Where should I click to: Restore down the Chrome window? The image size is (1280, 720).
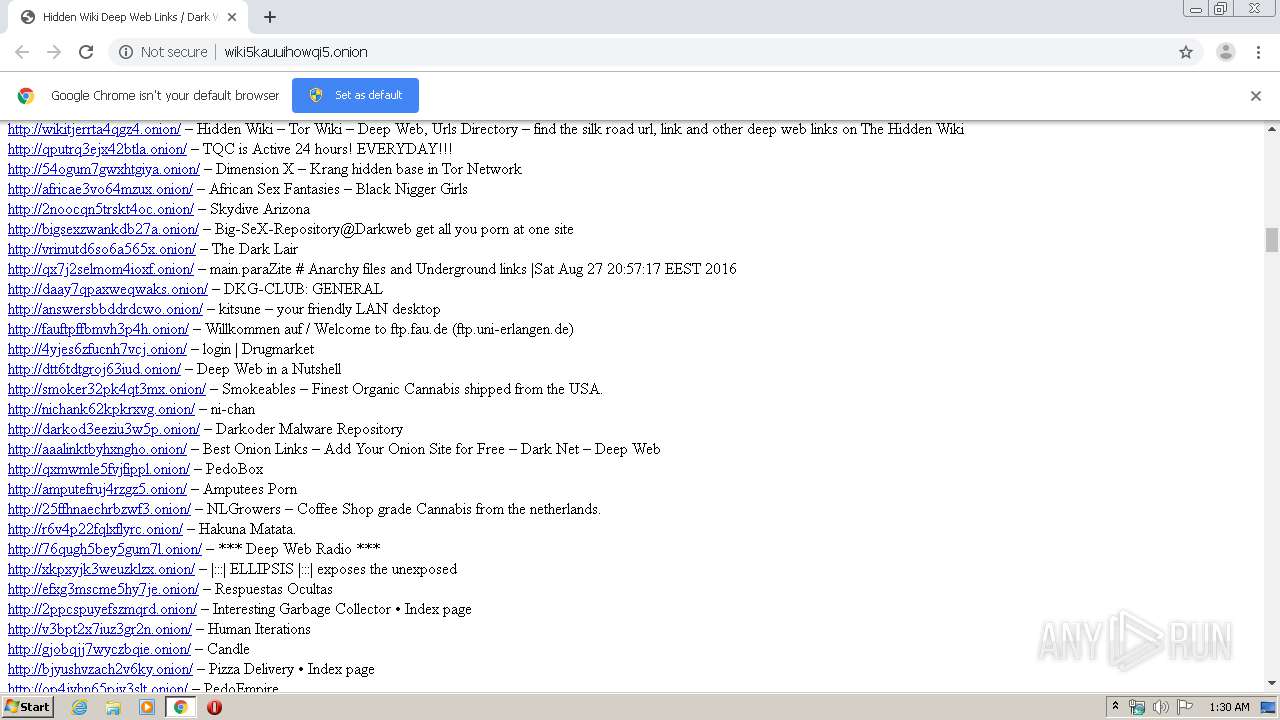click(1220, 9)
